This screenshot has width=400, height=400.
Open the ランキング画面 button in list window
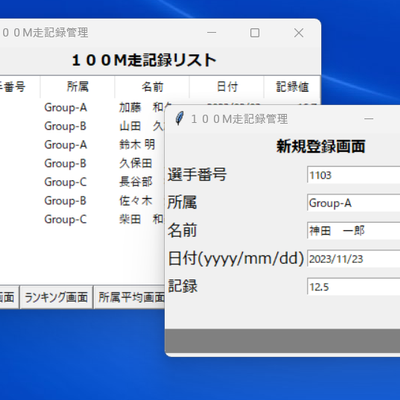56,297
